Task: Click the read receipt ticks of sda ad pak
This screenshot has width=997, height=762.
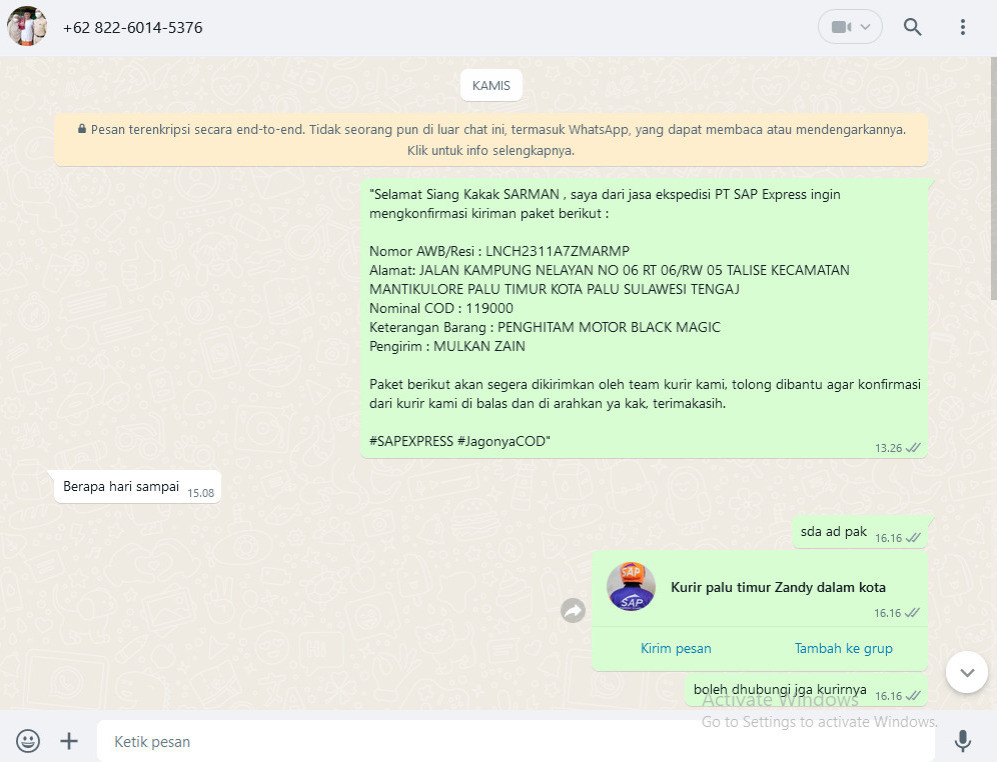Action: tap(913, 538)
